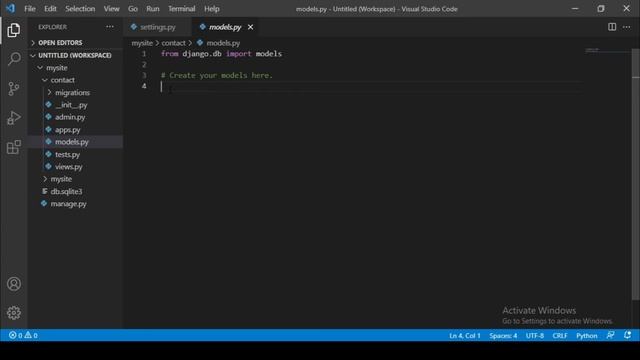Open notifications bell in status bar
Screen dimensions: 640x360
(x=627, y=335)
